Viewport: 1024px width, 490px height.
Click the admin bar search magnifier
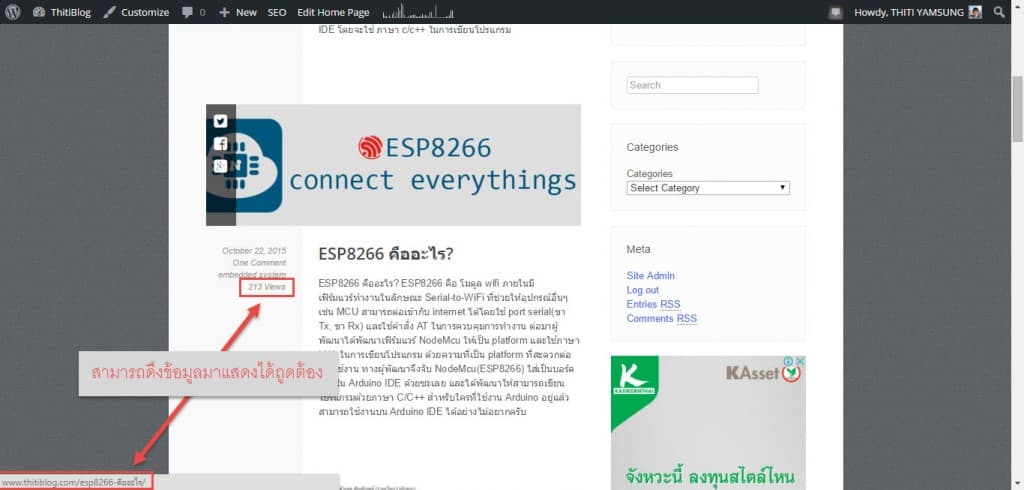(x=1000, y=12)
